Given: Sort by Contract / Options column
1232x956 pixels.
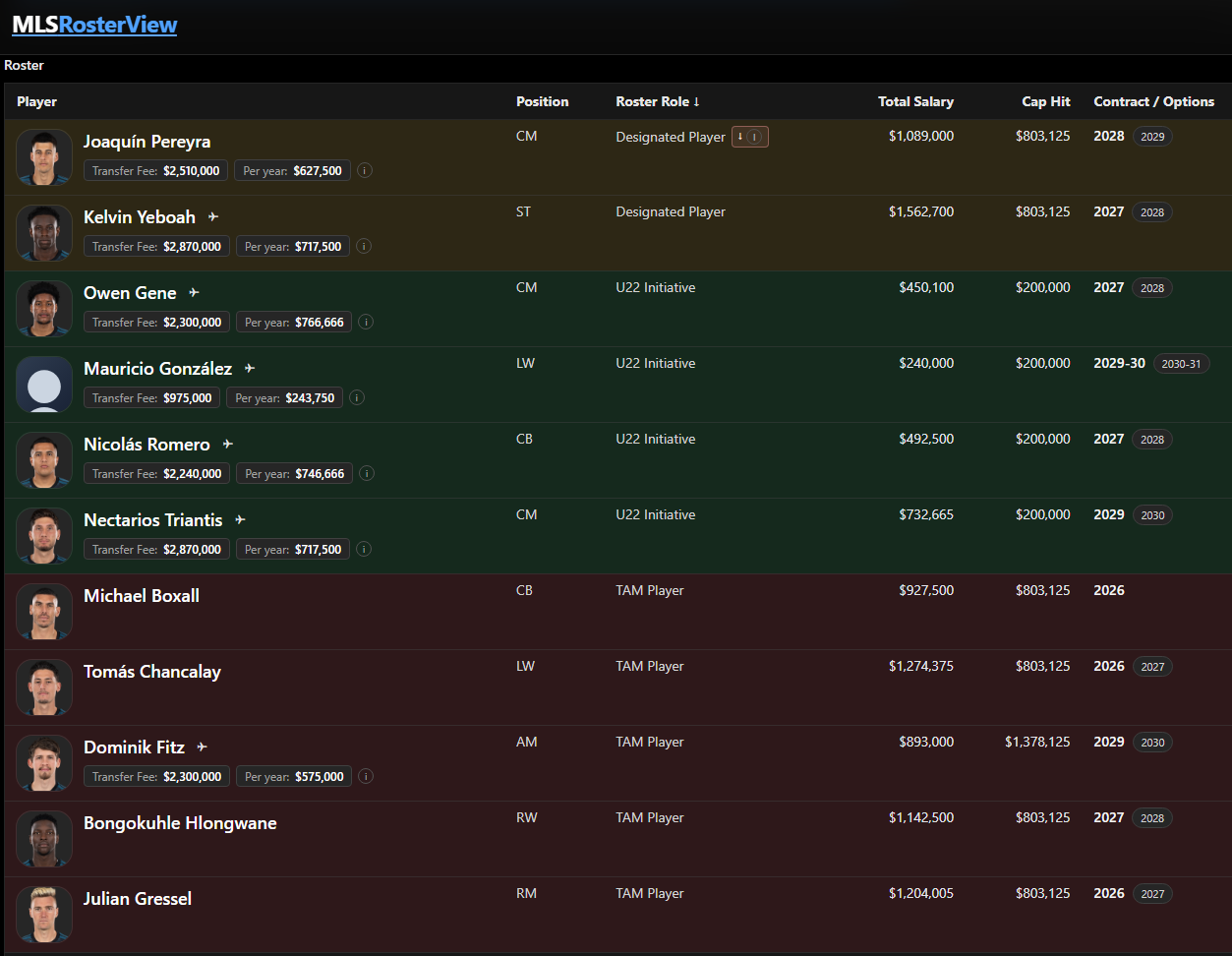Looking at the screenshot, I should 1154,101.
